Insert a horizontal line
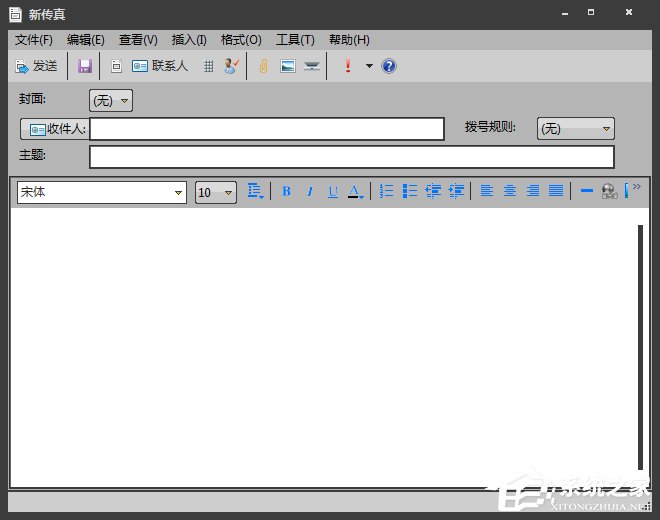Screen dimensions: 660x520 tap(587, 191)
